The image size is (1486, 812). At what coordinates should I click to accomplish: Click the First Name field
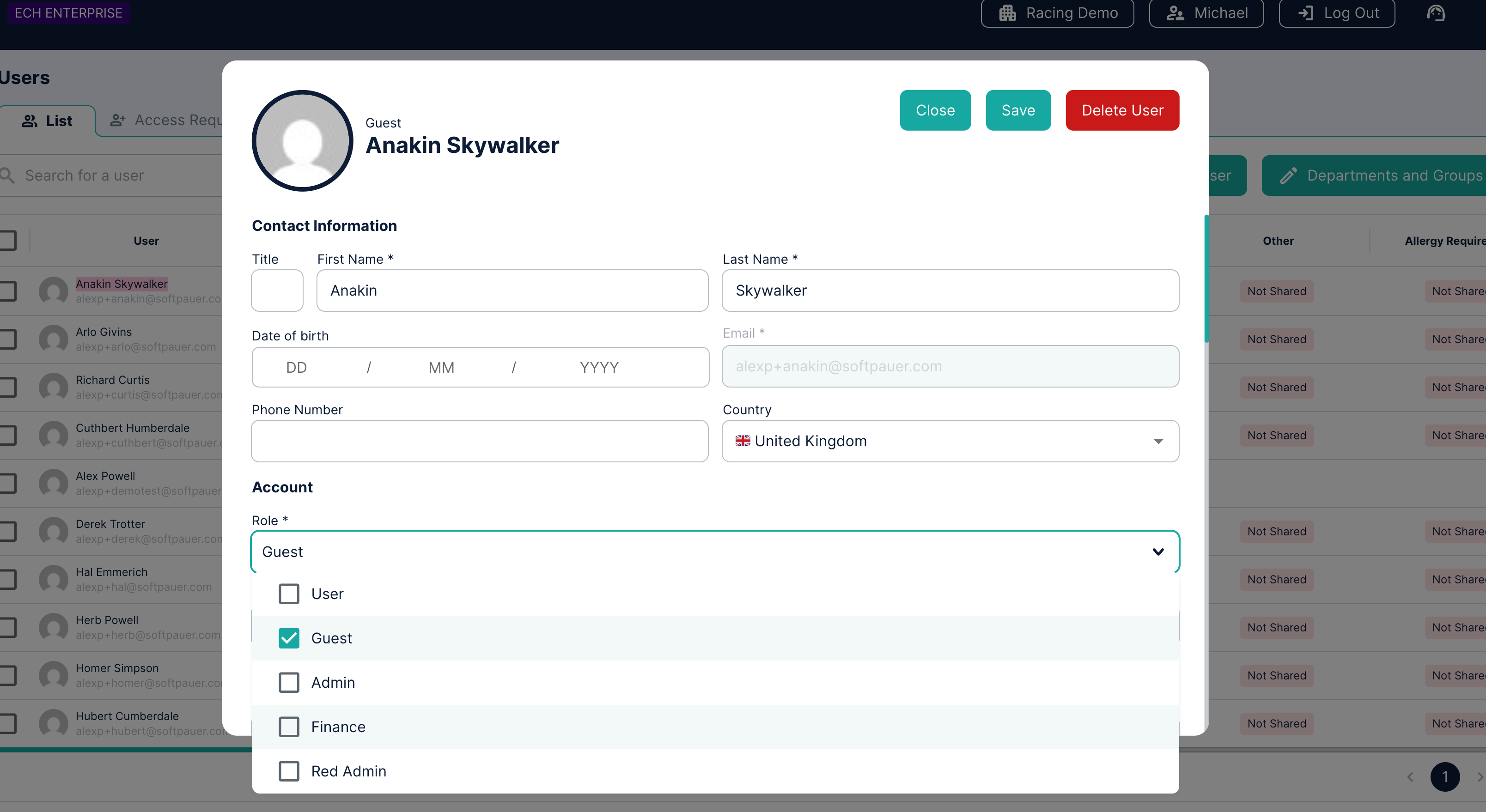point(512,291)
